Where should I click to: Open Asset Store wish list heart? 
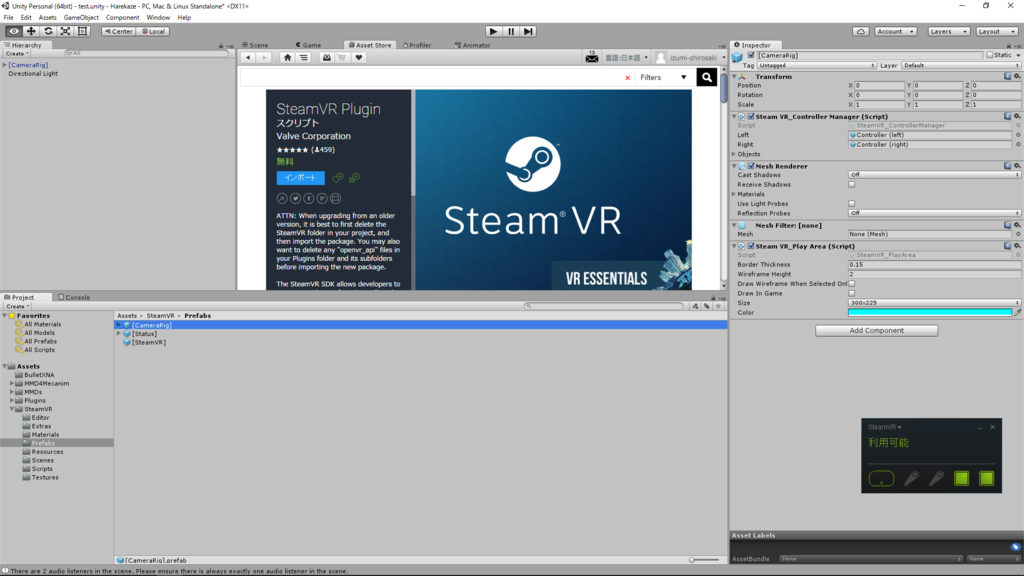tap(359, 57)
